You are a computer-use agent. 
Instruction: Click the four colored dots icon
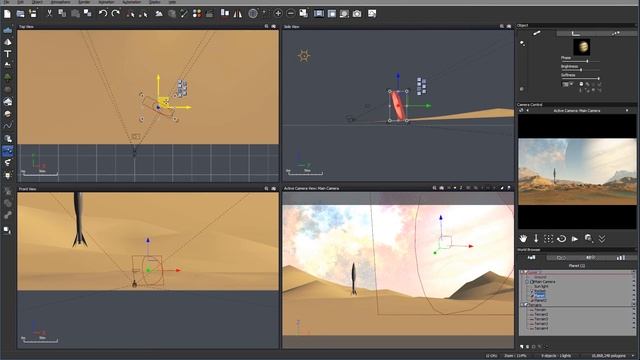(197, 13)
